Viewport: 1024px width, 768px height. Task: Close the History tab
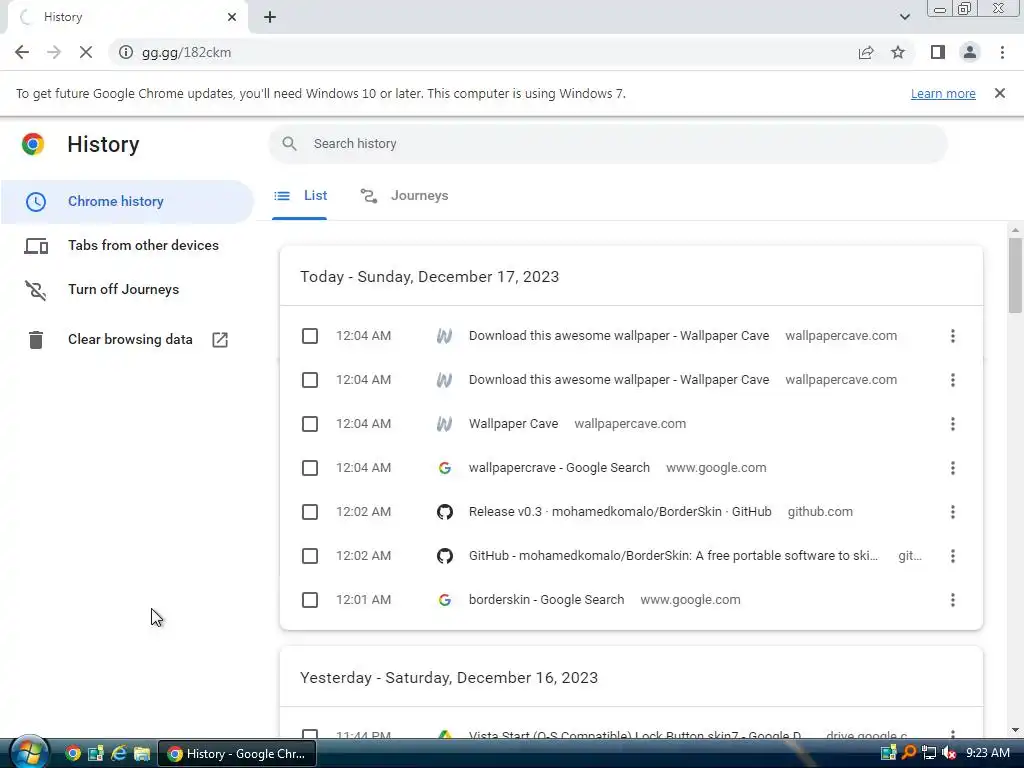(x=232, y=17)
